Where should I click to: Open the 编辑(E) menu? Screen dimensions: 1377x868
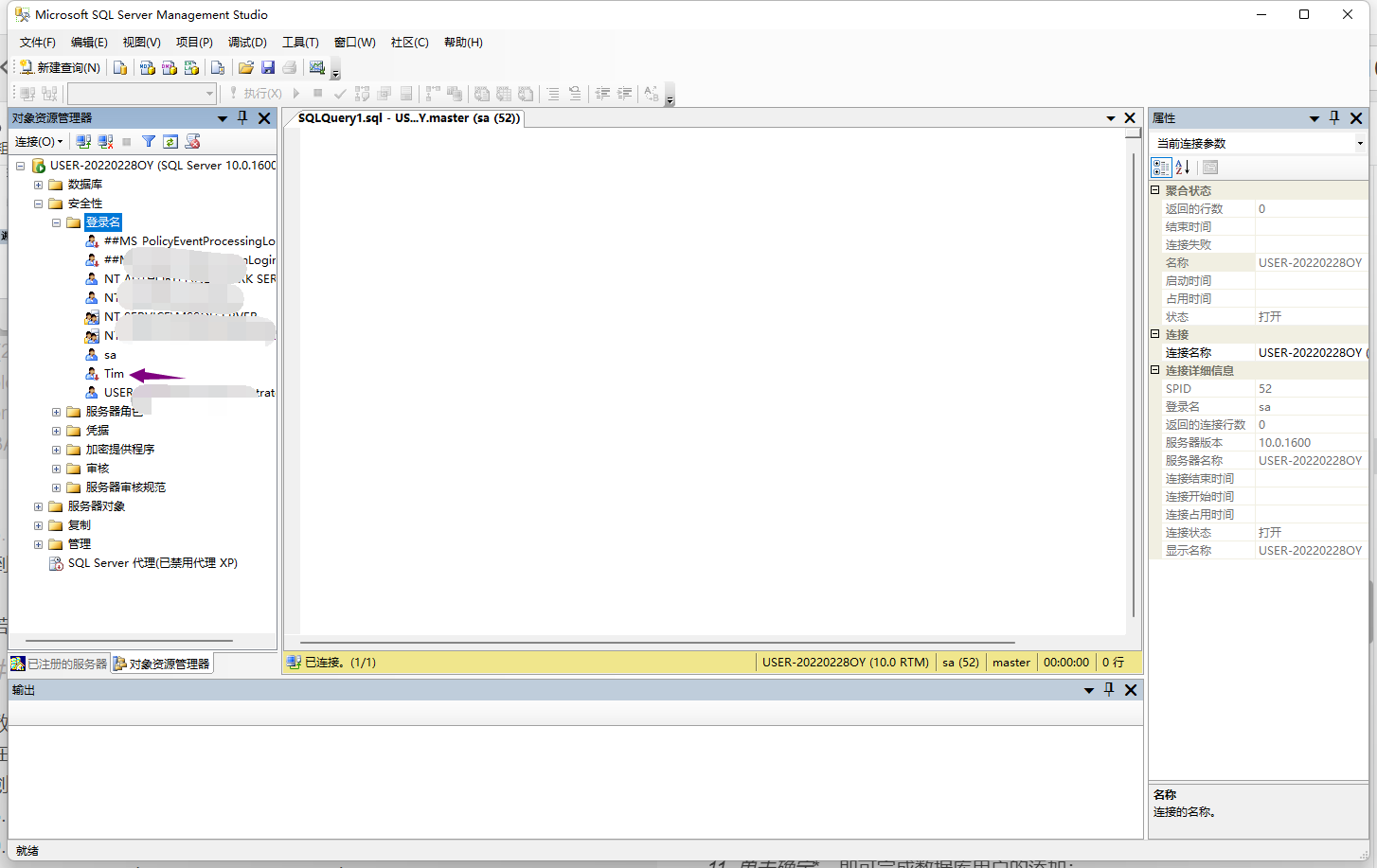click(89, 42)
